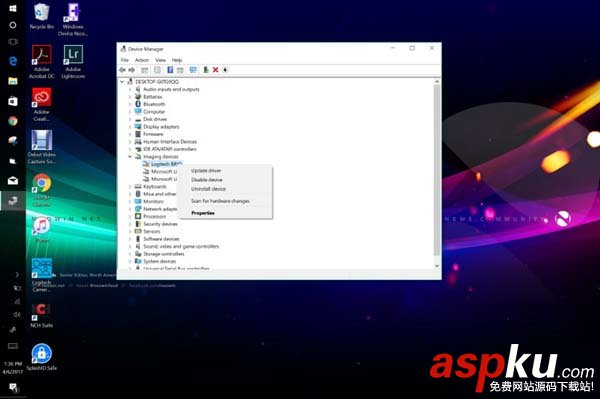Expand the Audio inputs and outputs chevron
This screenshot has width=600, height=399.
[130, 89]
